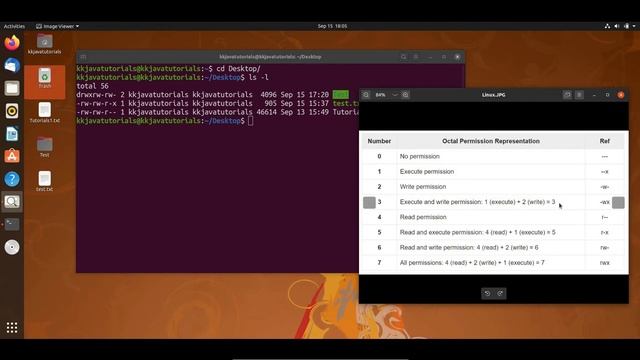Open the Files manager in the dock
The image size is (640, 360).
(12, 88)
